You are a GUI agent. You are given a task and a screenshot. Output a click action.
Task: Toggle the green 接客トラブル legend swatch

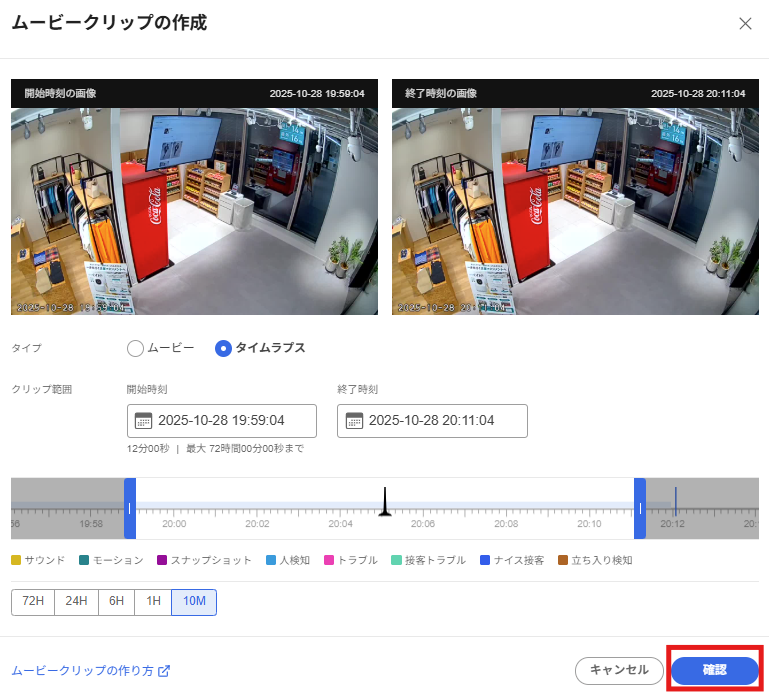(x=396, y=560)
